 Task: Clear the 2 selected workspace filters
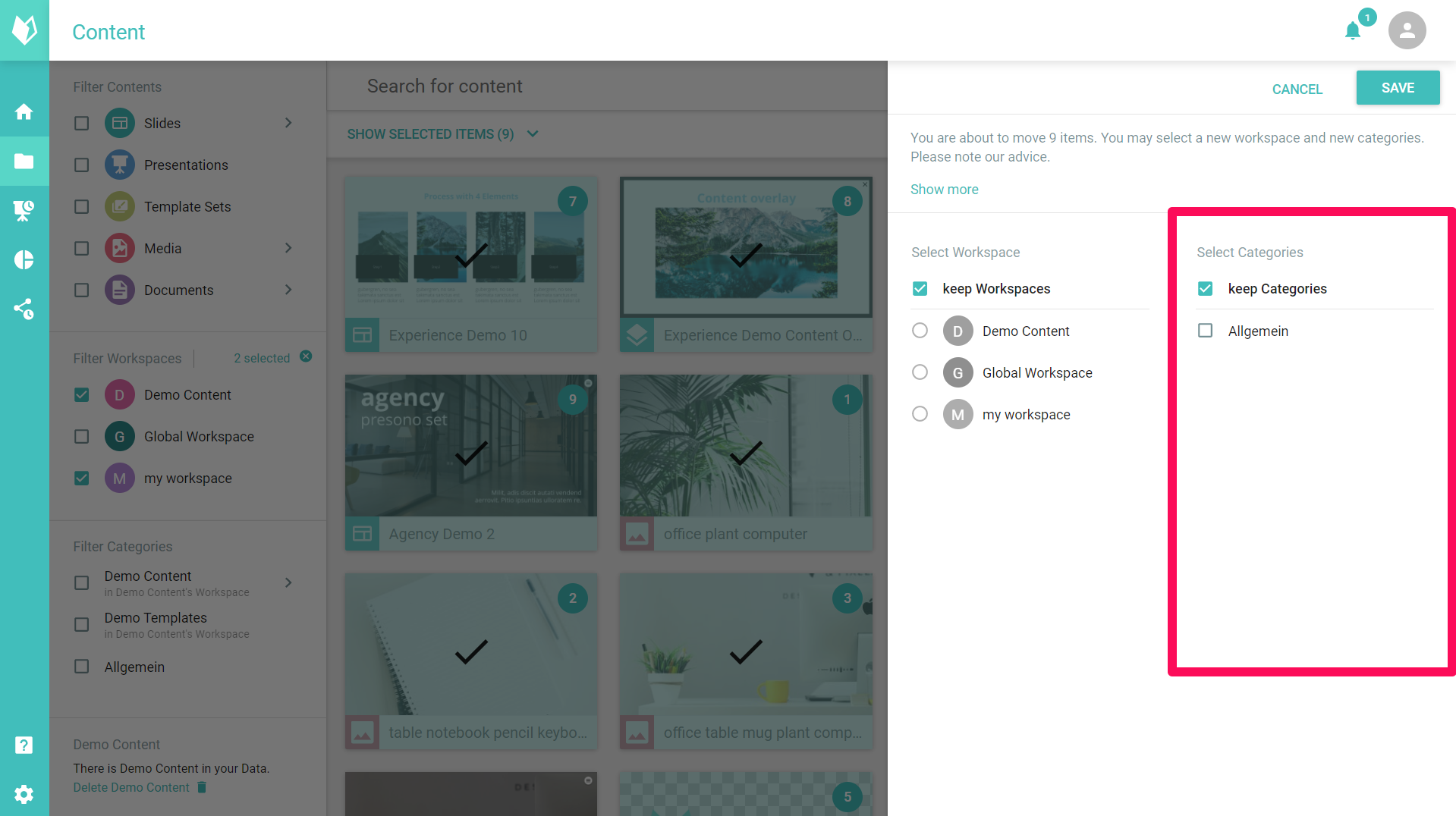pos(306,356)
